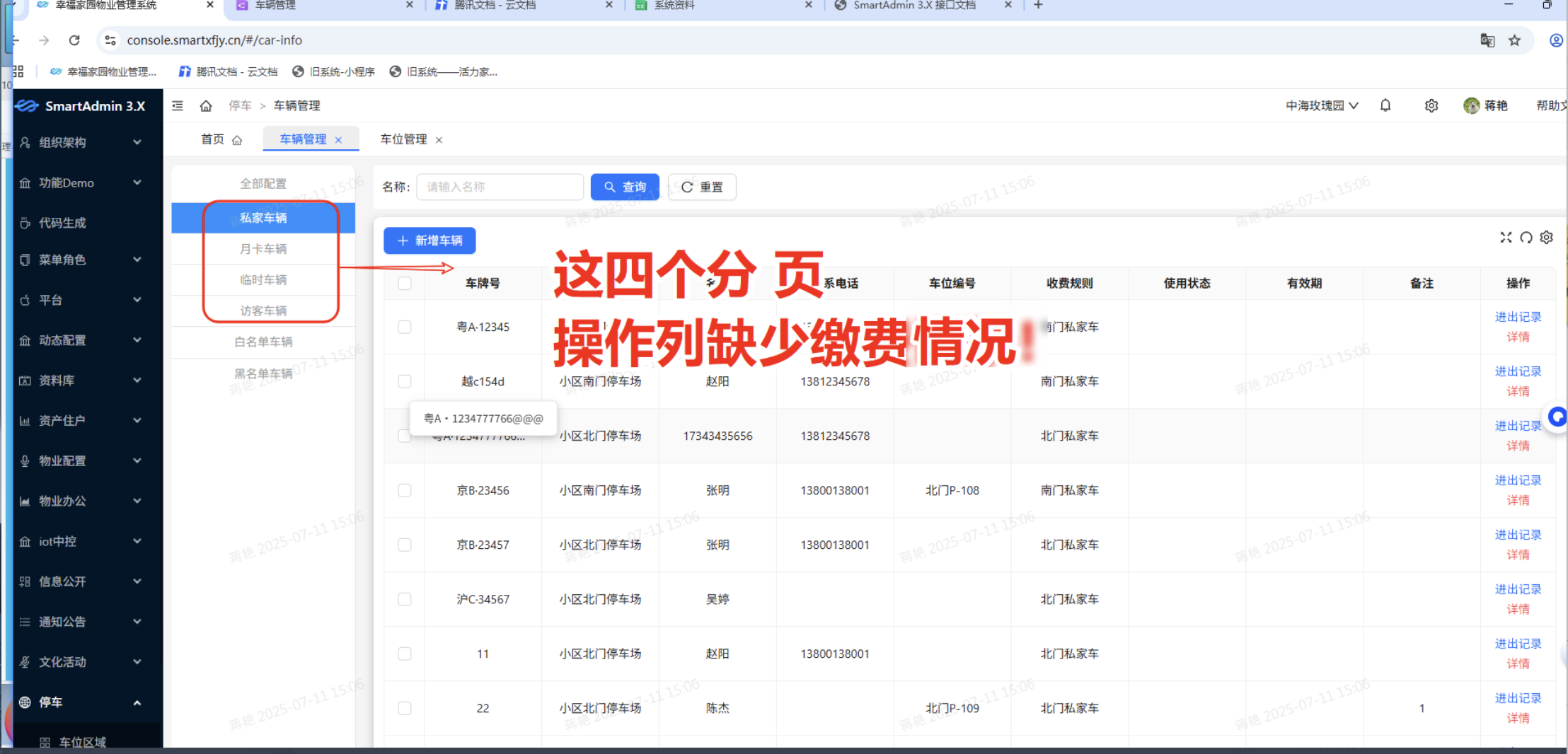This screenshot has width=1568, height=754.
Task: Click the 新增车辆 button
Action: (430, 240)
